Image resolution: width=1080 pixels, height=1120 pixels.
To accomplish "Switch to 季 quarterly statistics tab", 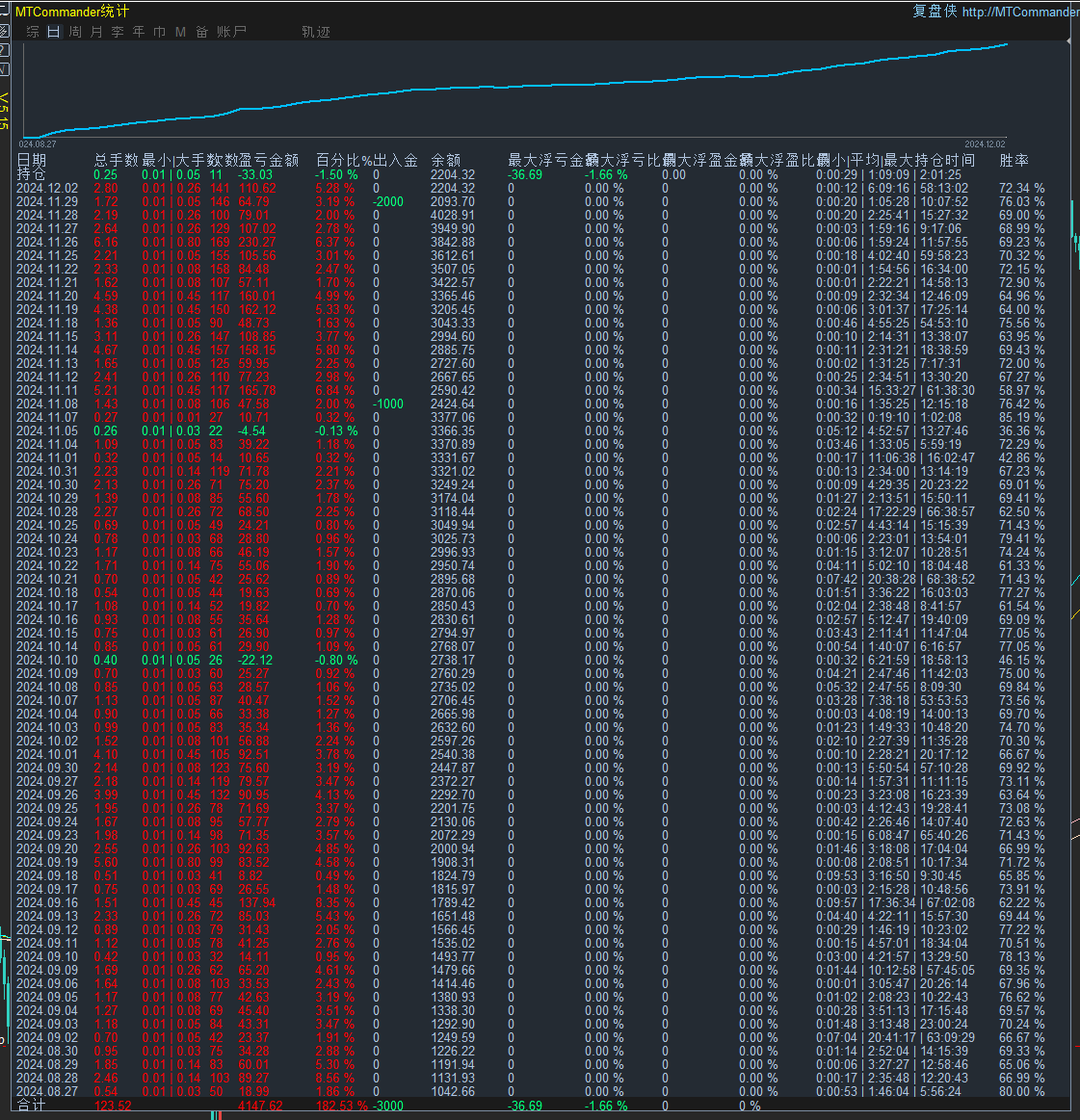I will 118,32.
